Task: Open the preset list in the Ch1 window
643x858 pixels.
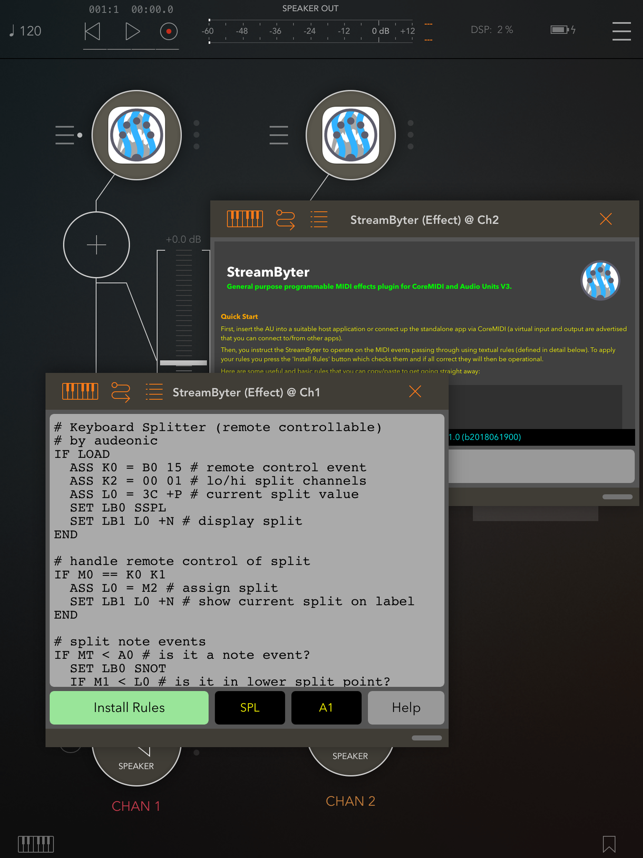Action: click(x=154, y=391)
